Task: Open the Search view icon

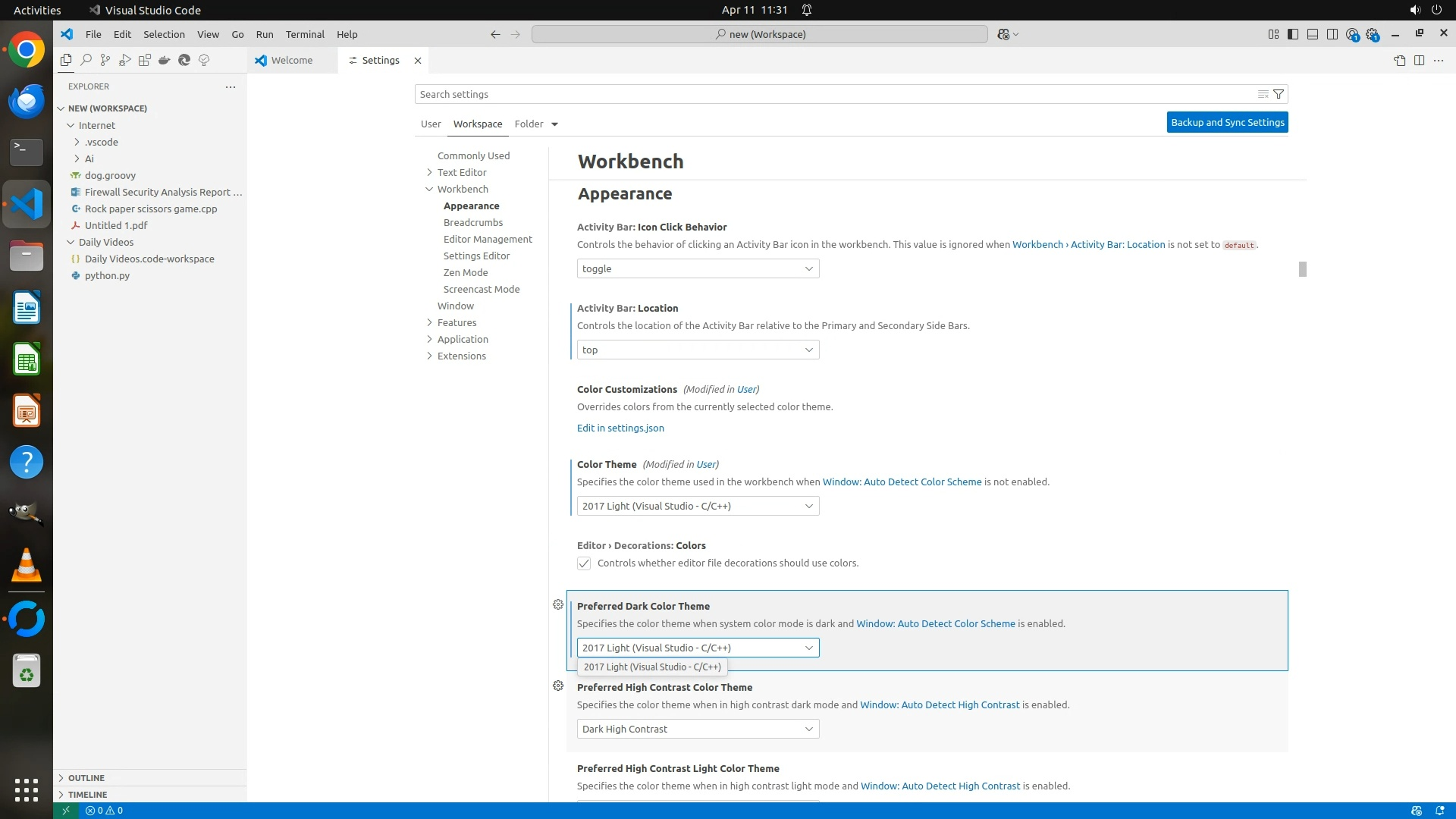Action: point(86,60)
